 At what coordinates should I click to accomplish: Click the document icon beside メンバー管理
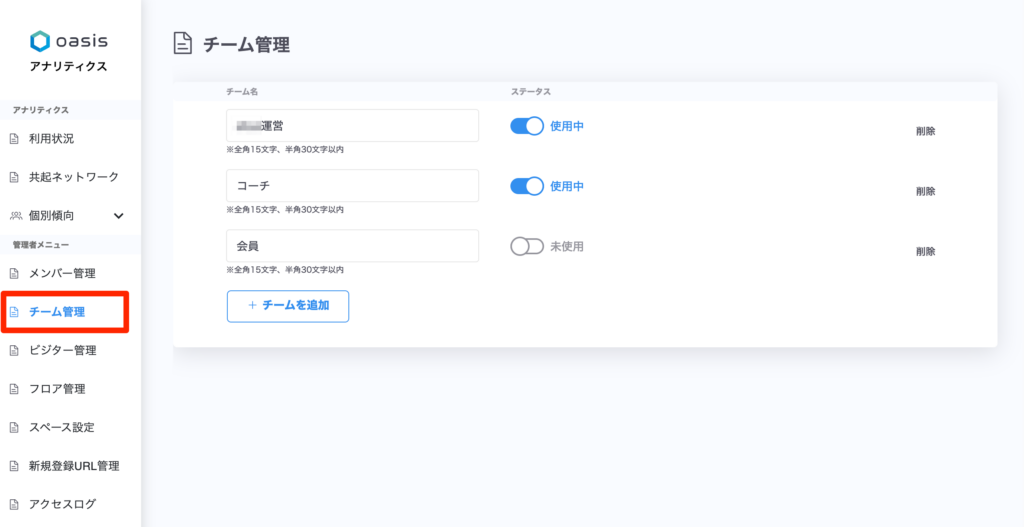point(14,274)
